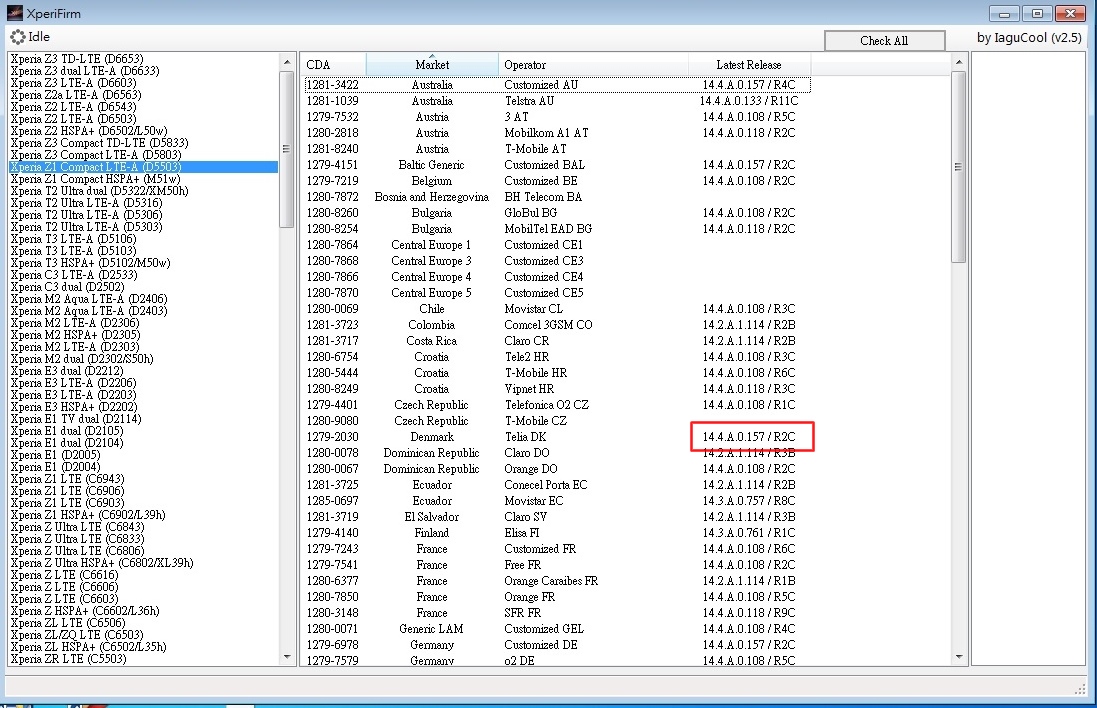Select the Comcel 3GSM CO row
Screen dimensions: 1097x708
click(x=557, y=325)
